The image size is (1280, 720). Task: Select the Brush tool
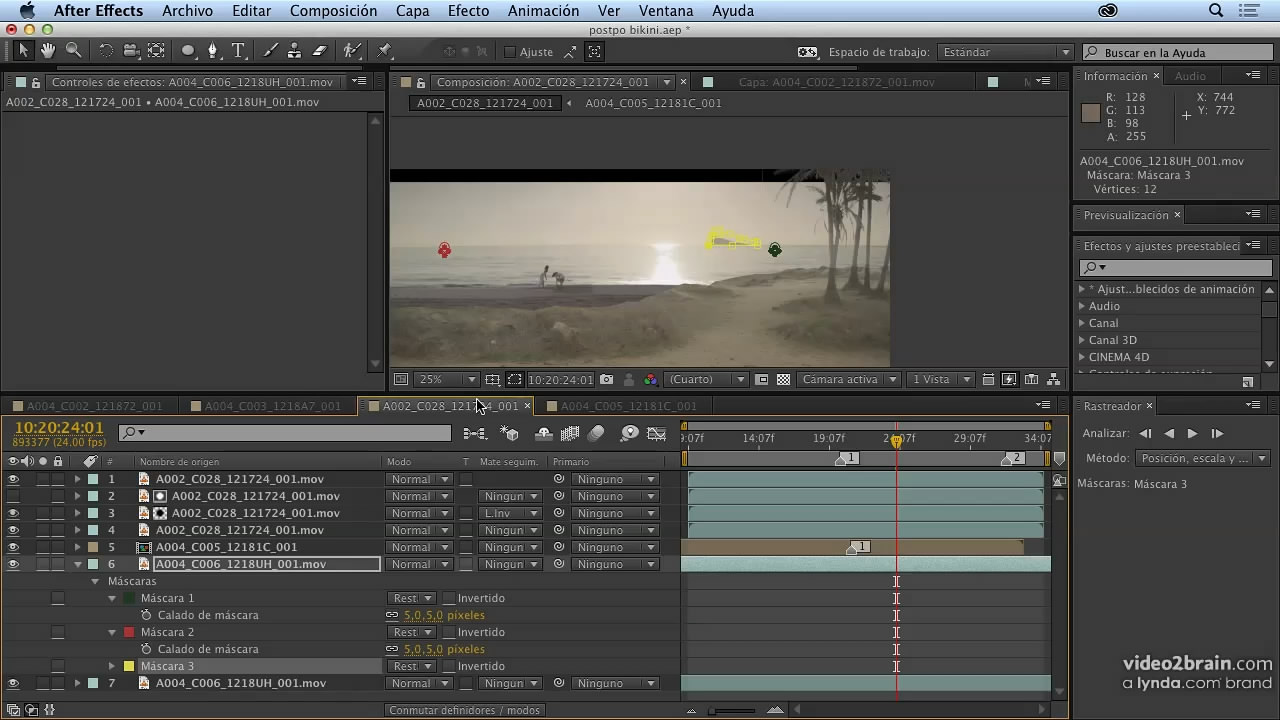tap(270, 51)
